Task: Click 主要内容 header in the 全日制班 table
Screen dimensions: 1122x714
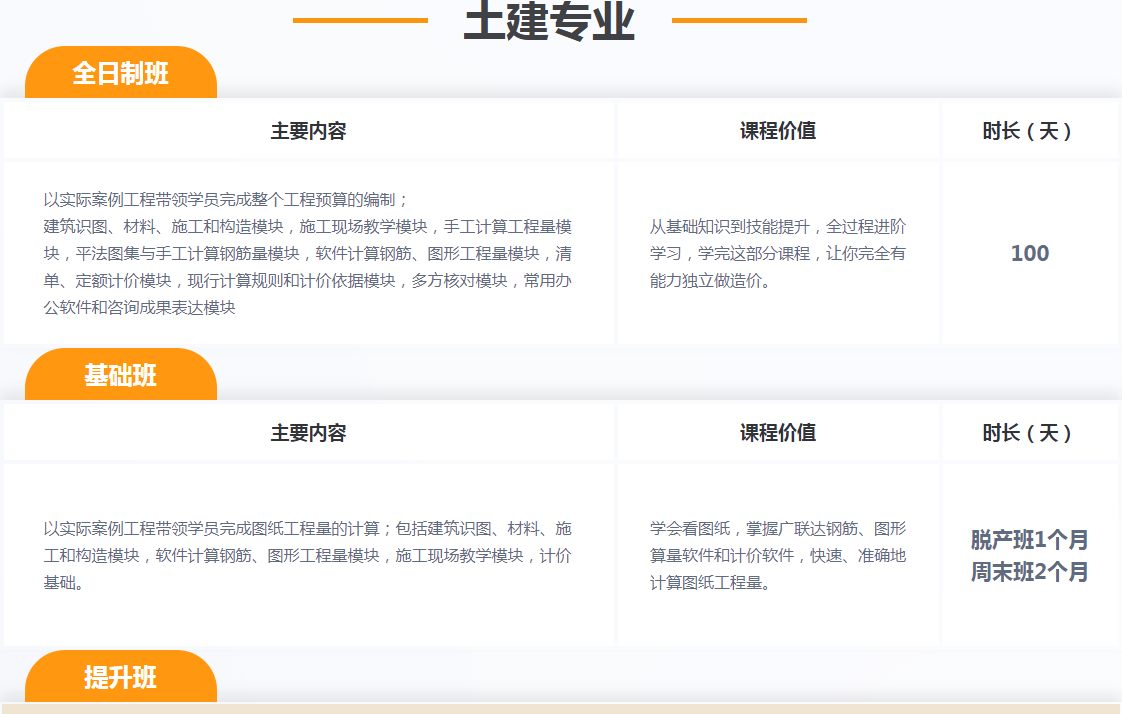Action: 308,131
